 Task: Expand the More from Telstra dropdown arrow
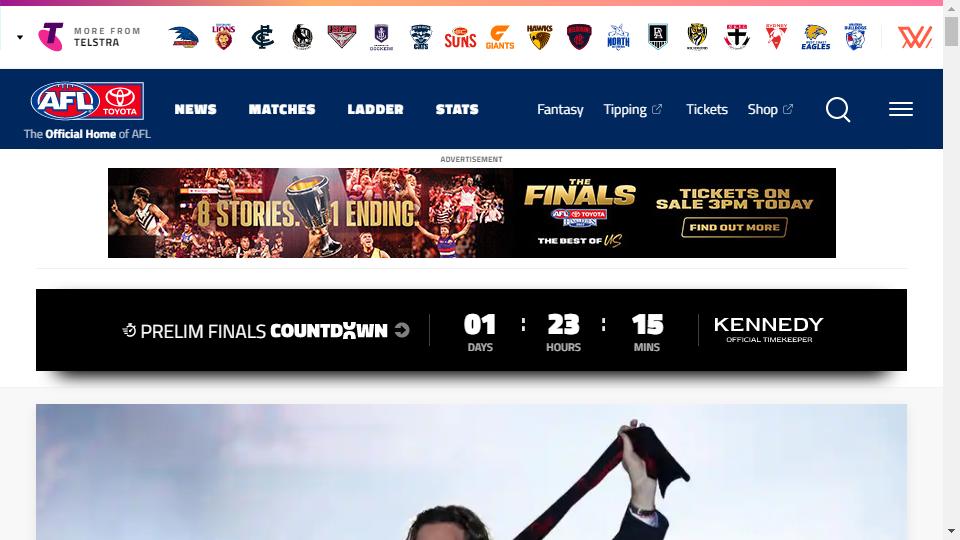coord(20,37)
